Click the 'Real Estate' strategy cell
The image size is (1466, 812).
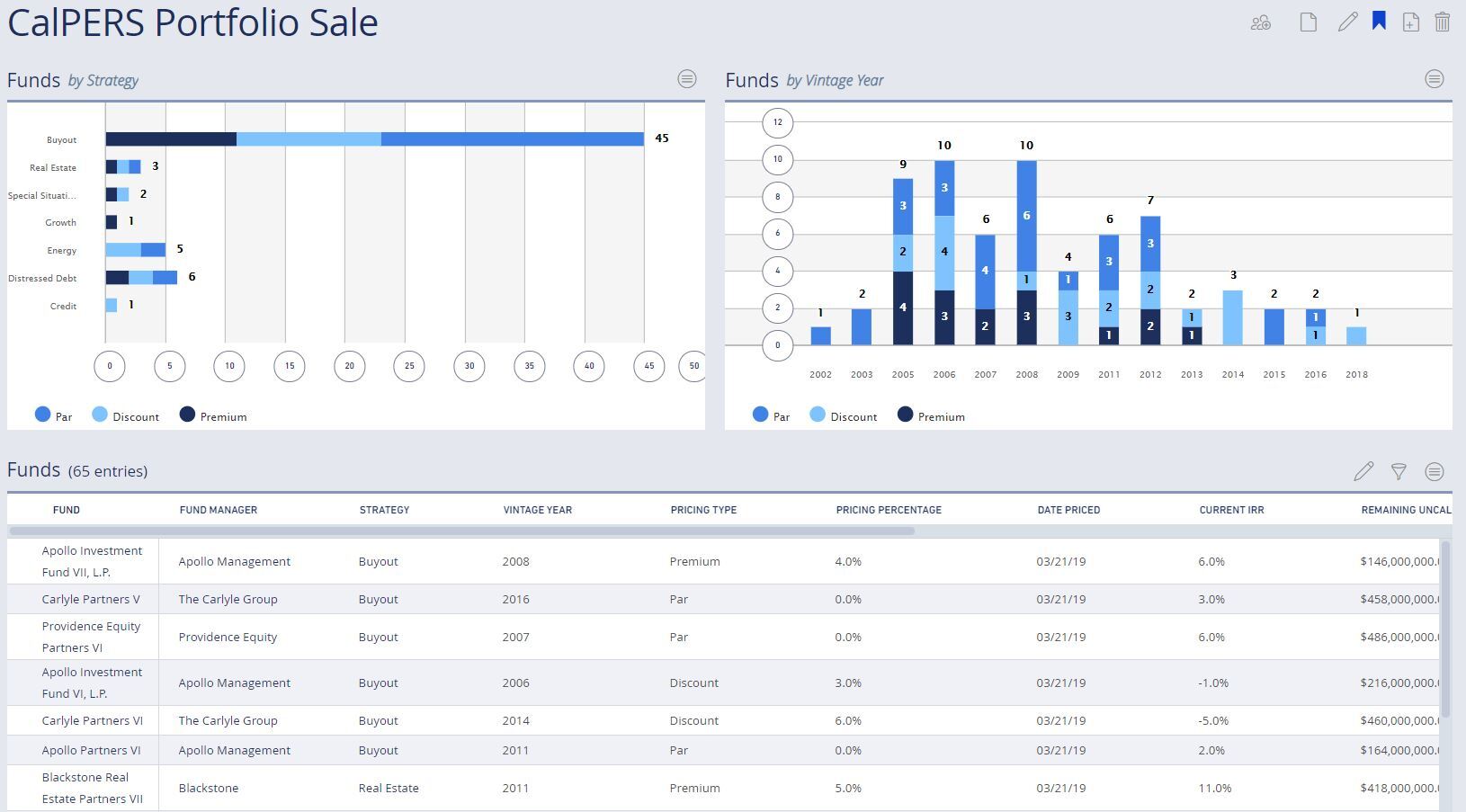(389, 788)
